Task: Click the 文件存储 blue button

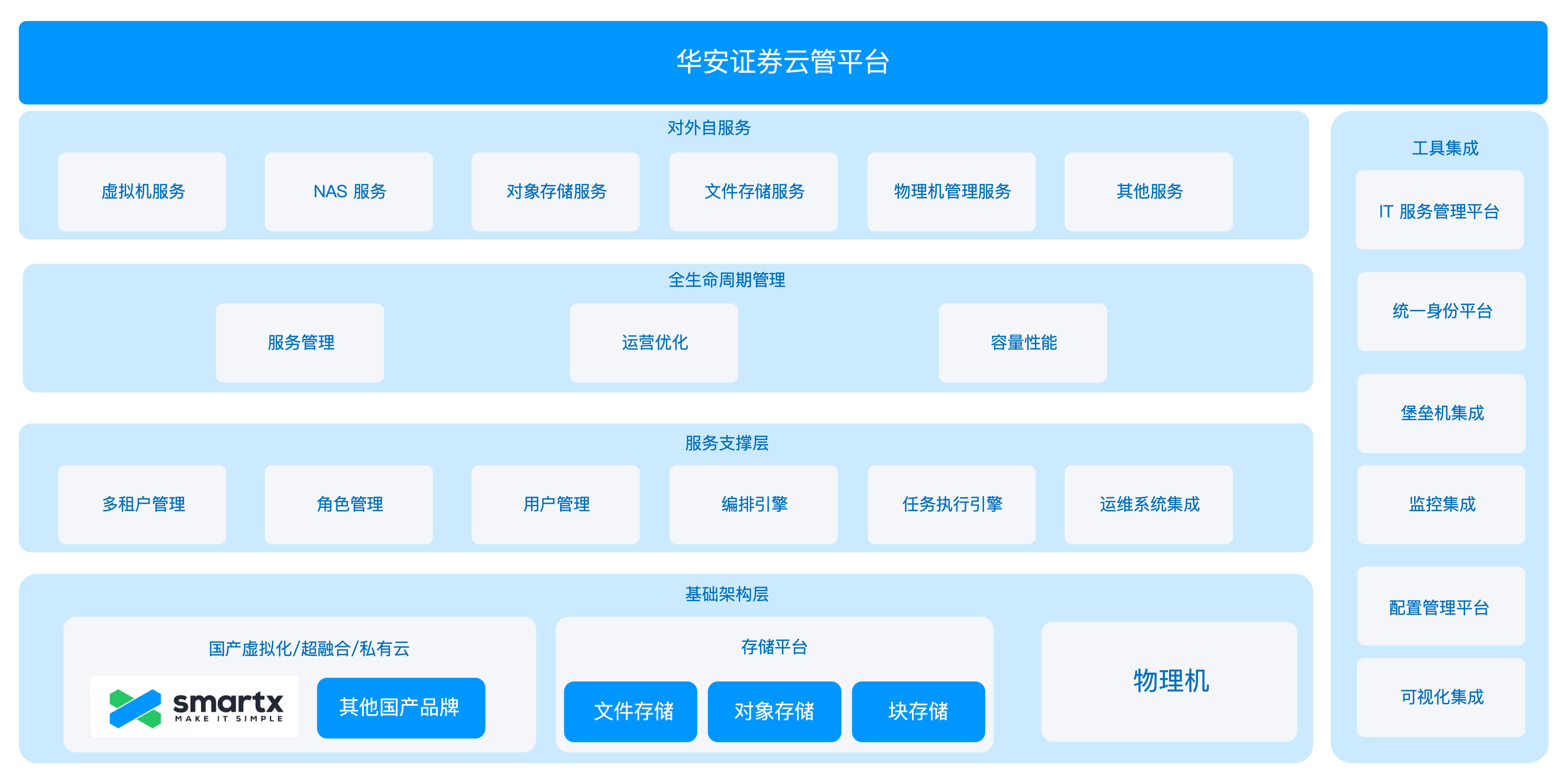Action: tap(630, 711)
